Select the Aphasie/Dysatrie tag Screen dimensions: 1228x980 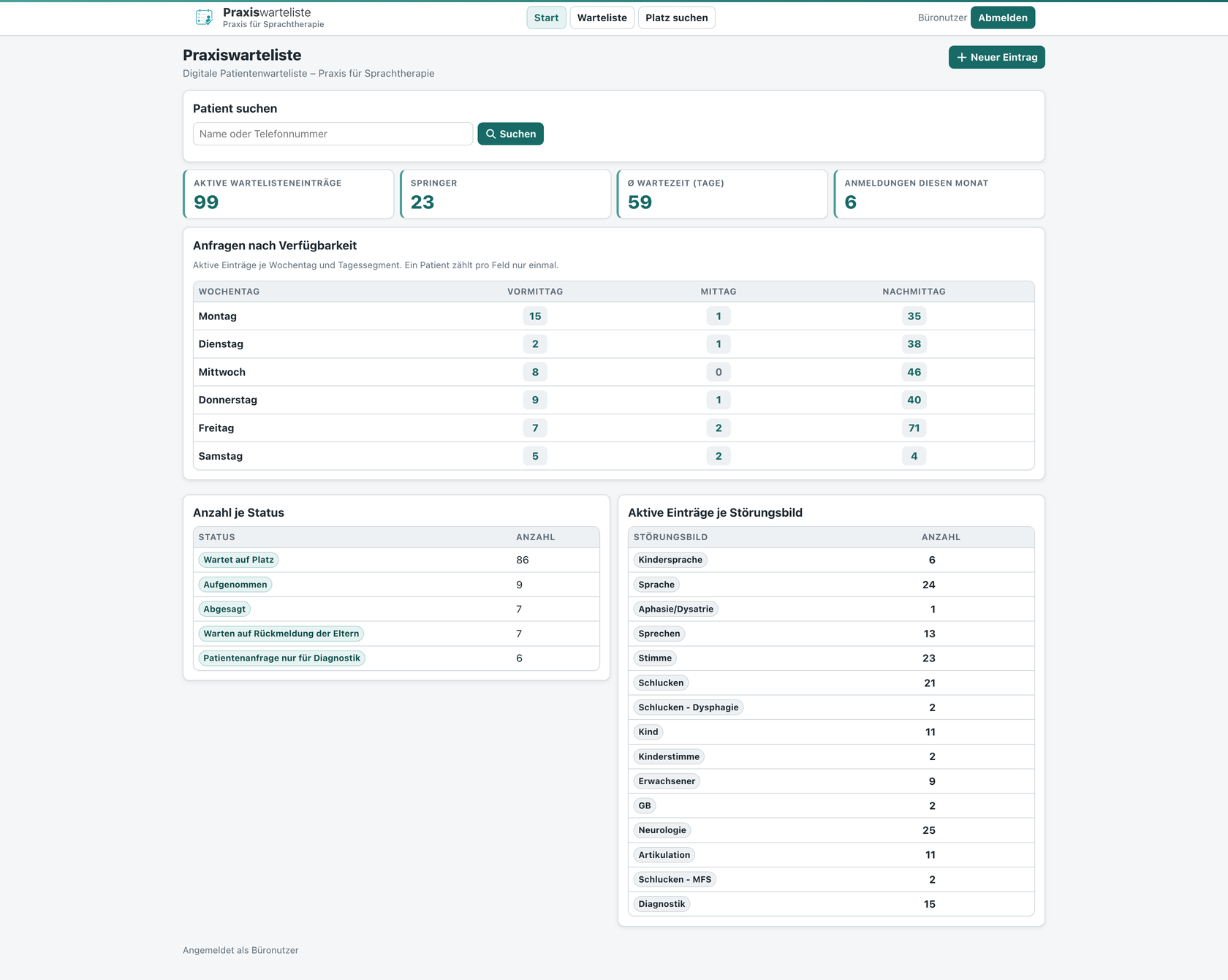[676, 609]
